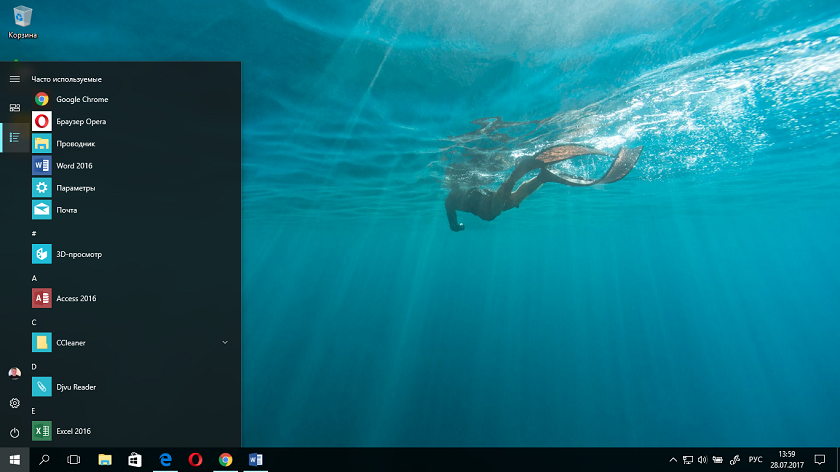Click the '#' letter group header
The image size is (840, 472).
[34, 234]
